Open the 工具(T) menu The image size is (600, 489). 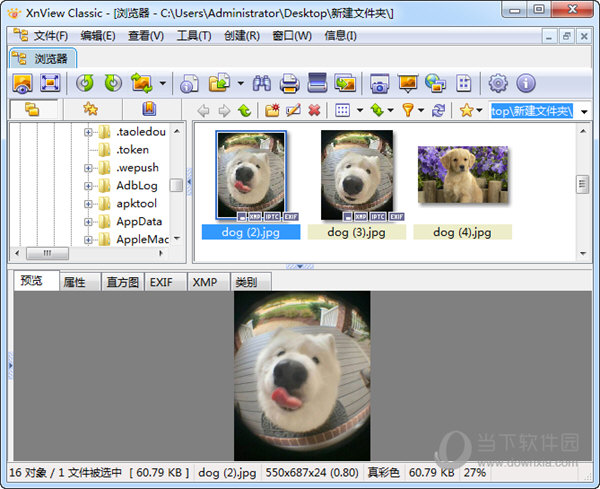(193, 36)
